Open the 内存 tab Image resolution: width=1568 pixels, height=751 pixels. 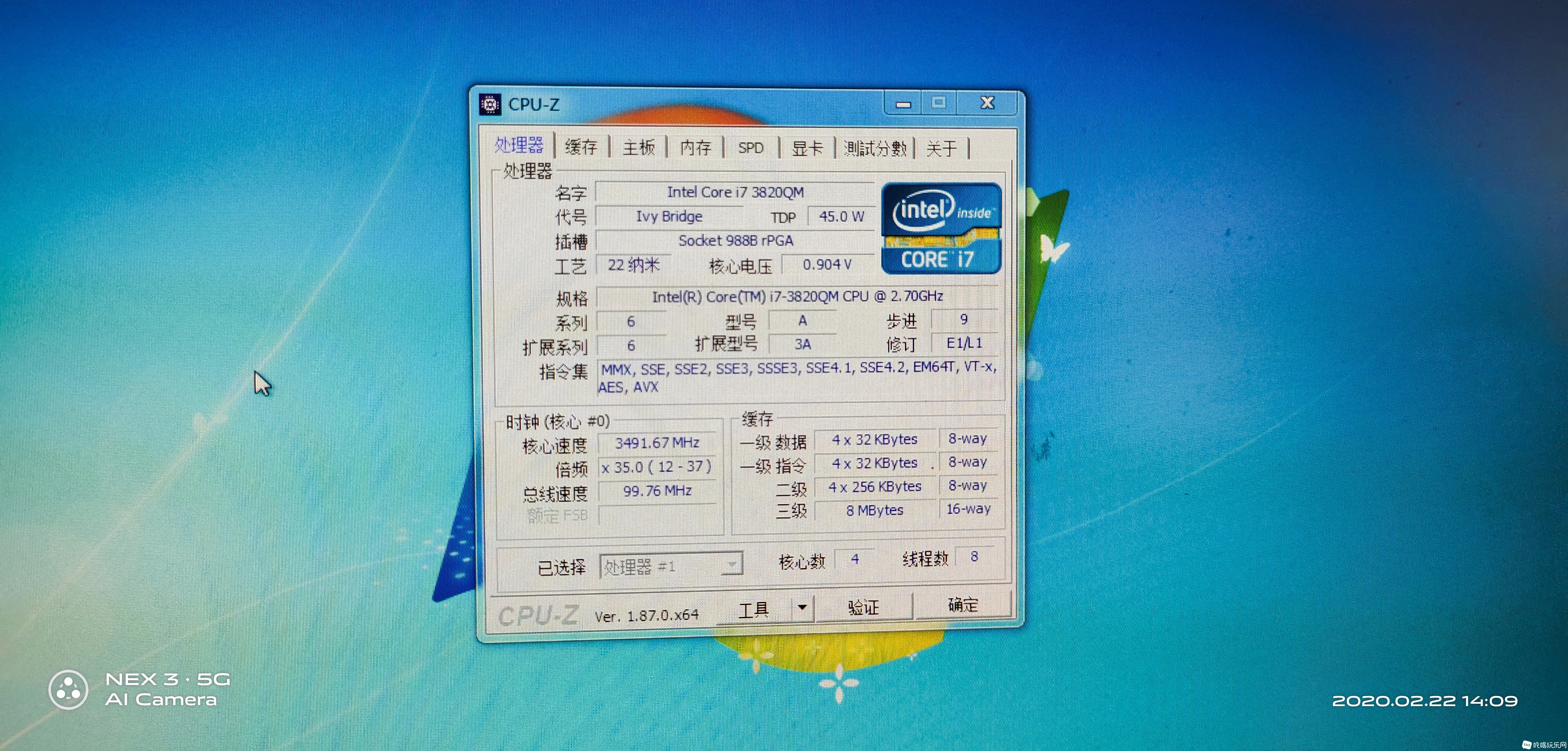[x=696, y=147]
